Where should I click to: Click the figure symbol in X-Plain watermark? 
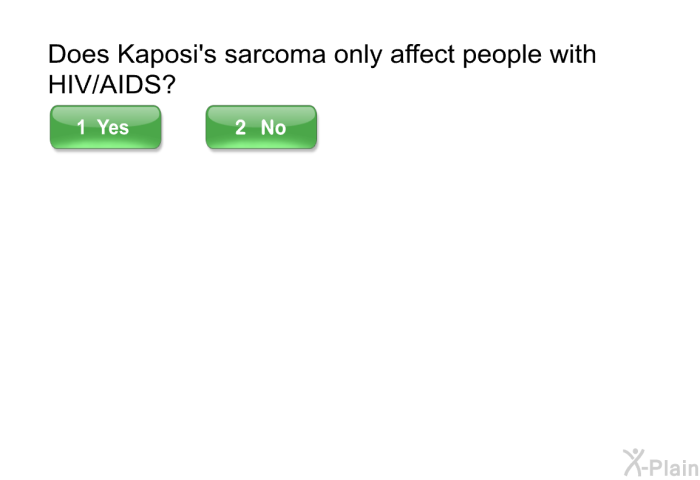[x=633, y=461]
